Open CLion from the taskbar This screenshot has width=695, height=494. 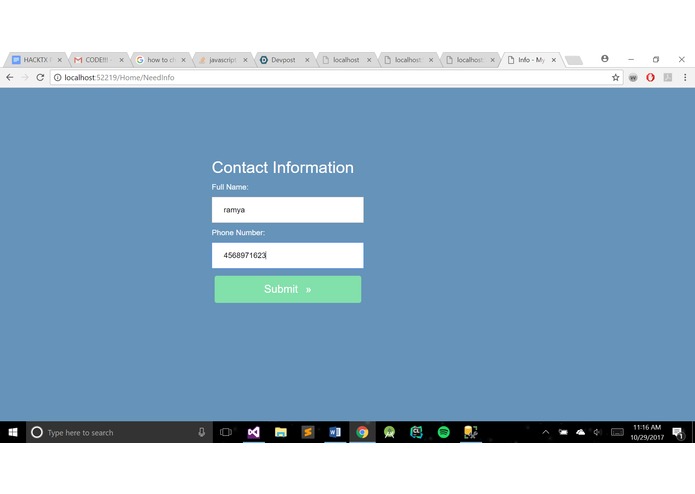click(416, 432)
